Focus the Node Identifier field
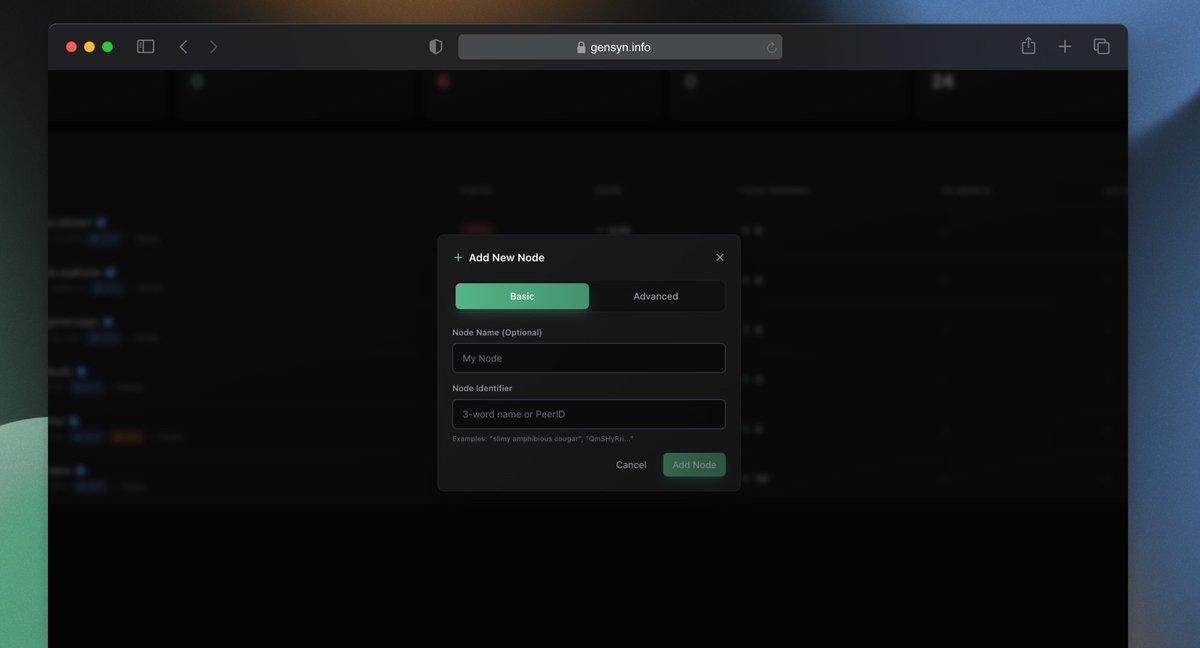 [x=589, y=414]
